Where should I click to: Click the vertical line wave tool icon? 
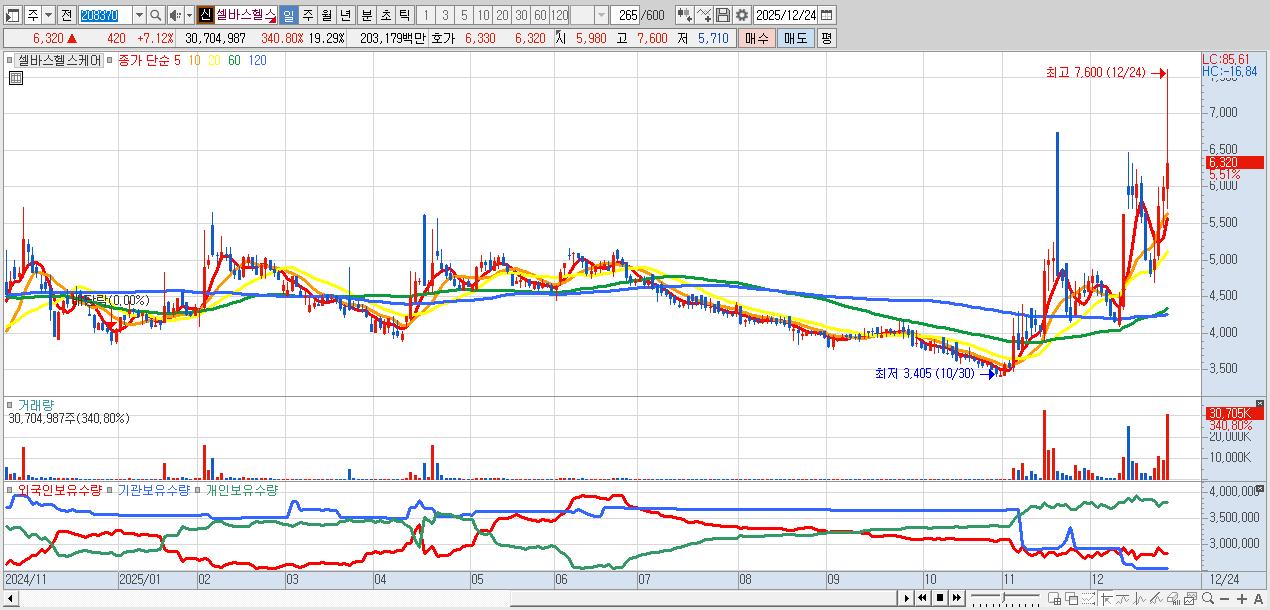point(1139,598)
